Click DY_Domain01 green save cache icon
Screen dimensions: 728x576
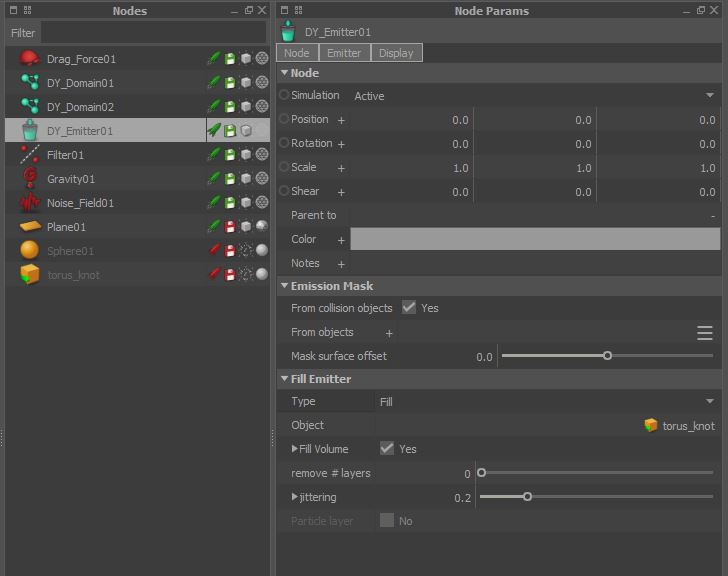point(230,83)
